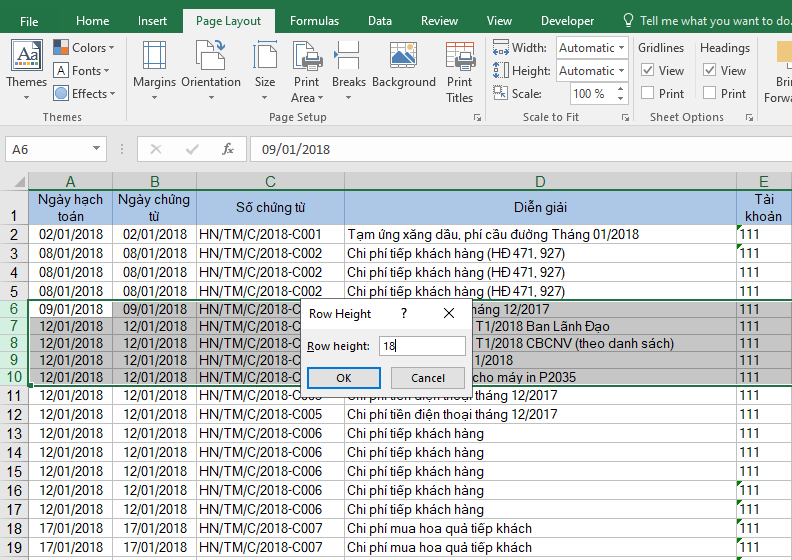Toggle the Gridlines View checkbox
The width and height of the screenshot is (792, 560).
(648, 71)
